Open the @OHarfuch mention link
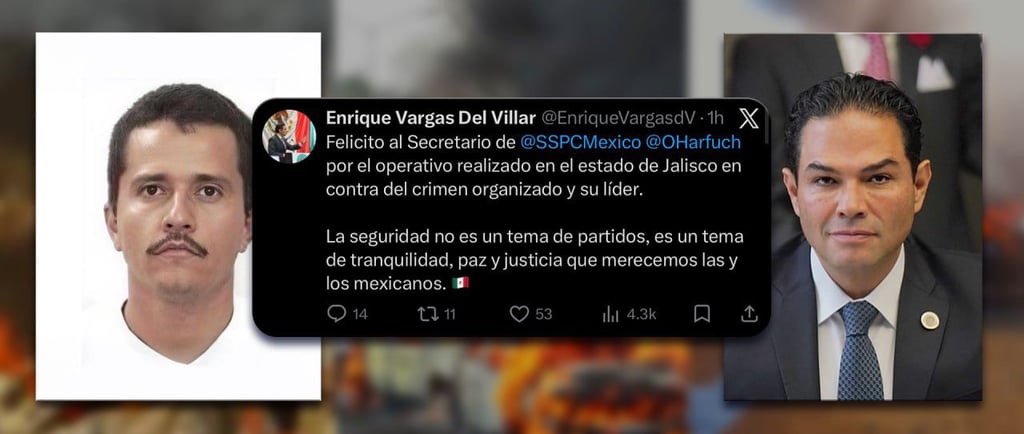 [x=694, y=141]
